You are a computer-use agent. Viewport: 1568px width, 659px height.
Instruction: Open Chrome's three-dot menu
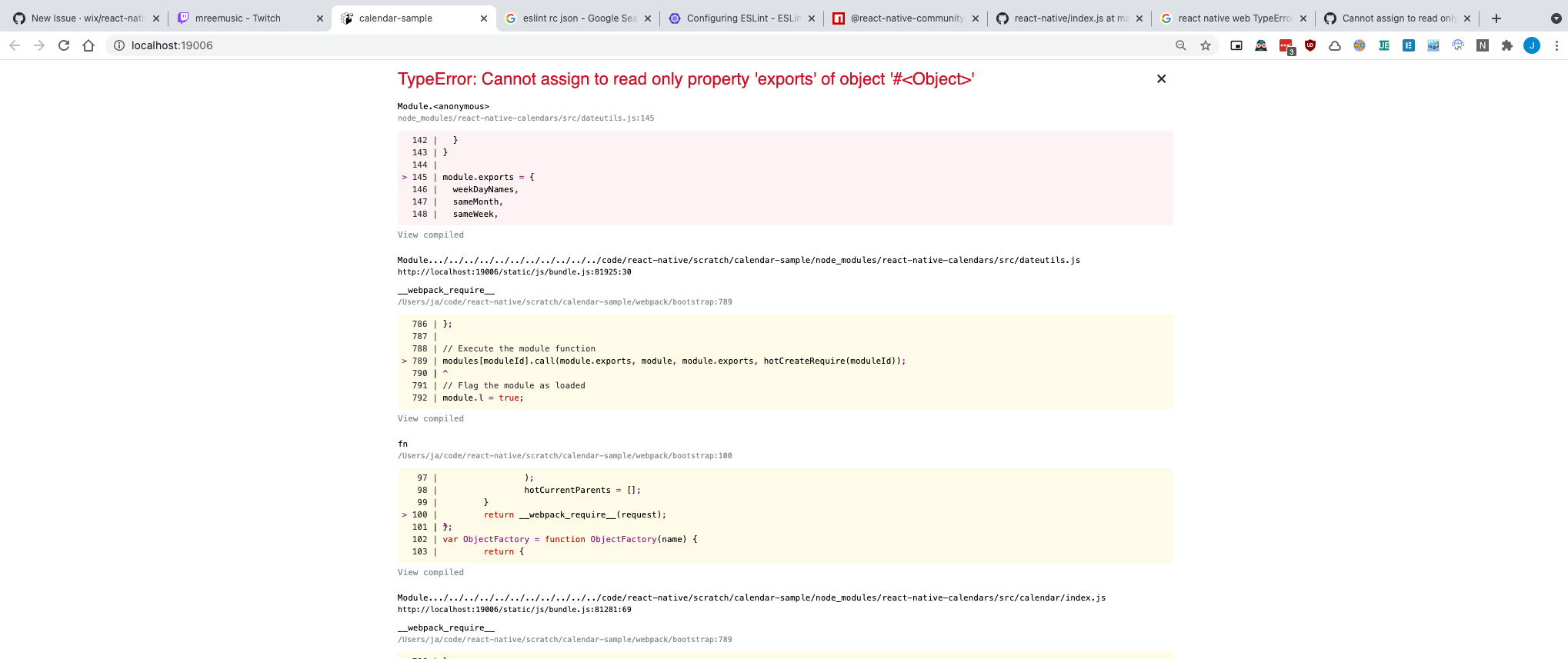(1556, 45)
